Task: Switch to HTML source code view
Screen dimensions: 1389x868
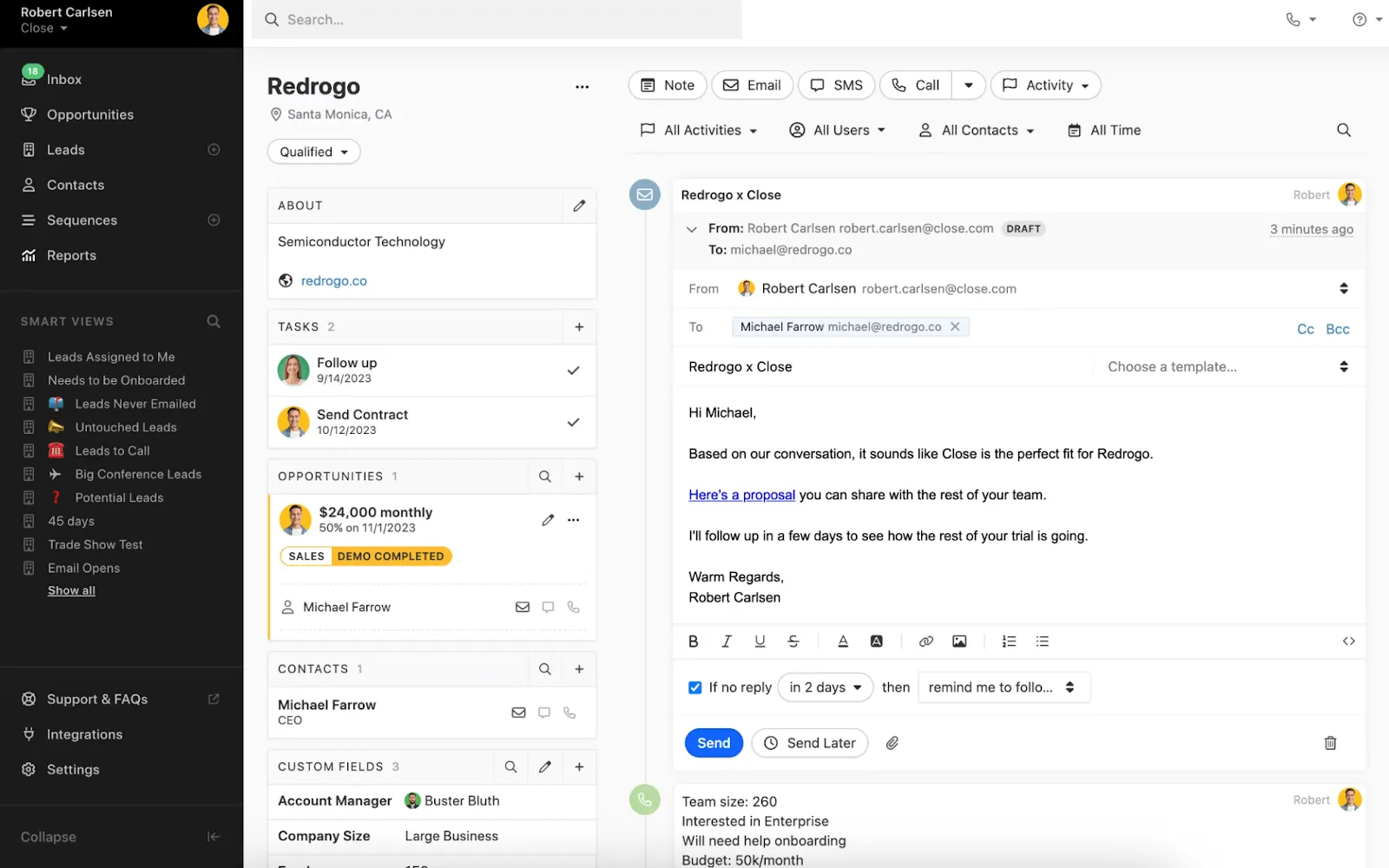Action: click(x=1348, y=641)
